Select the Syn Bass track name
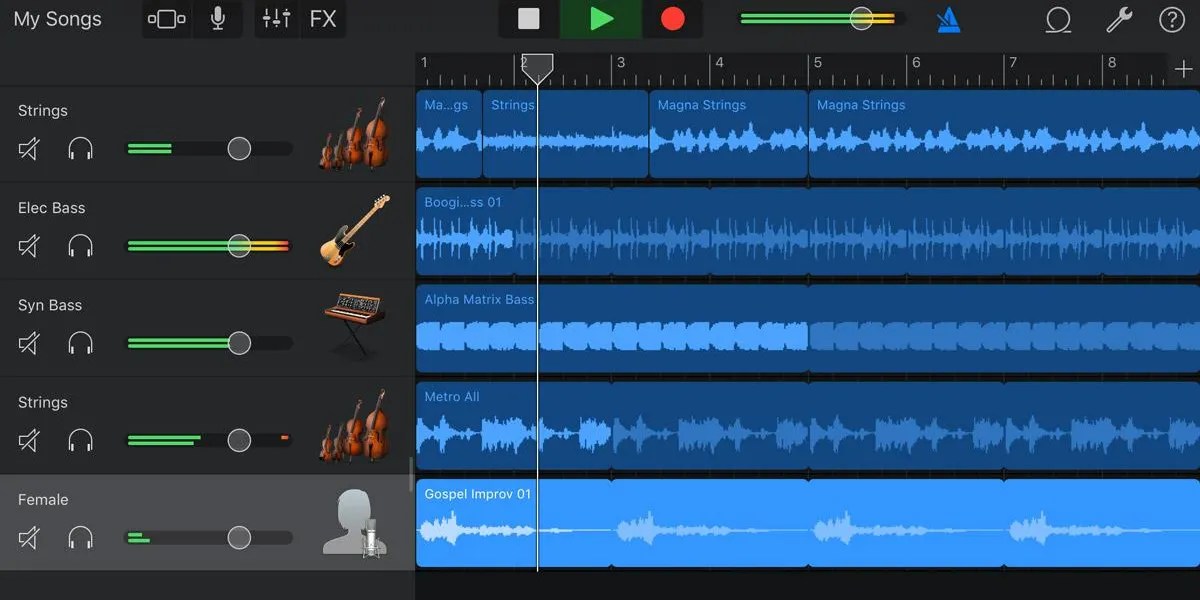This screenshot has width=1200, height=600. [50, 305]
